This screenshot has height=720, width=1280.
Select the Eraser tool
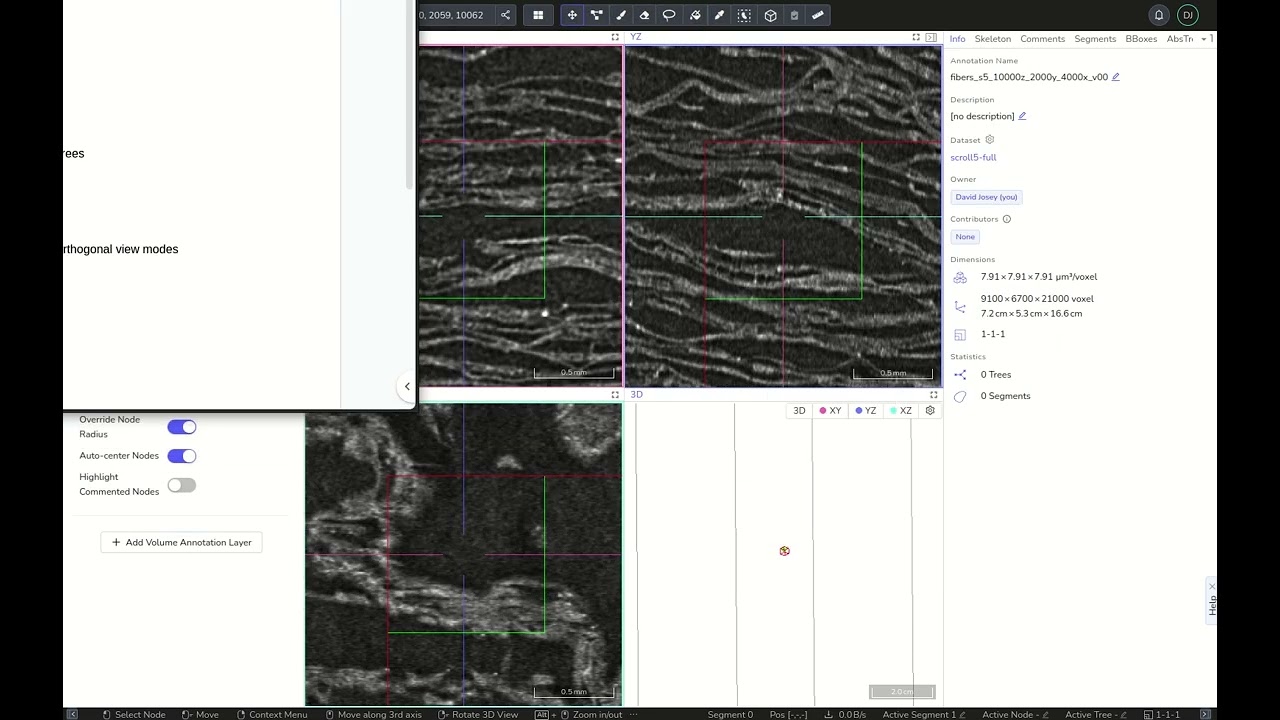pos(645,15)
